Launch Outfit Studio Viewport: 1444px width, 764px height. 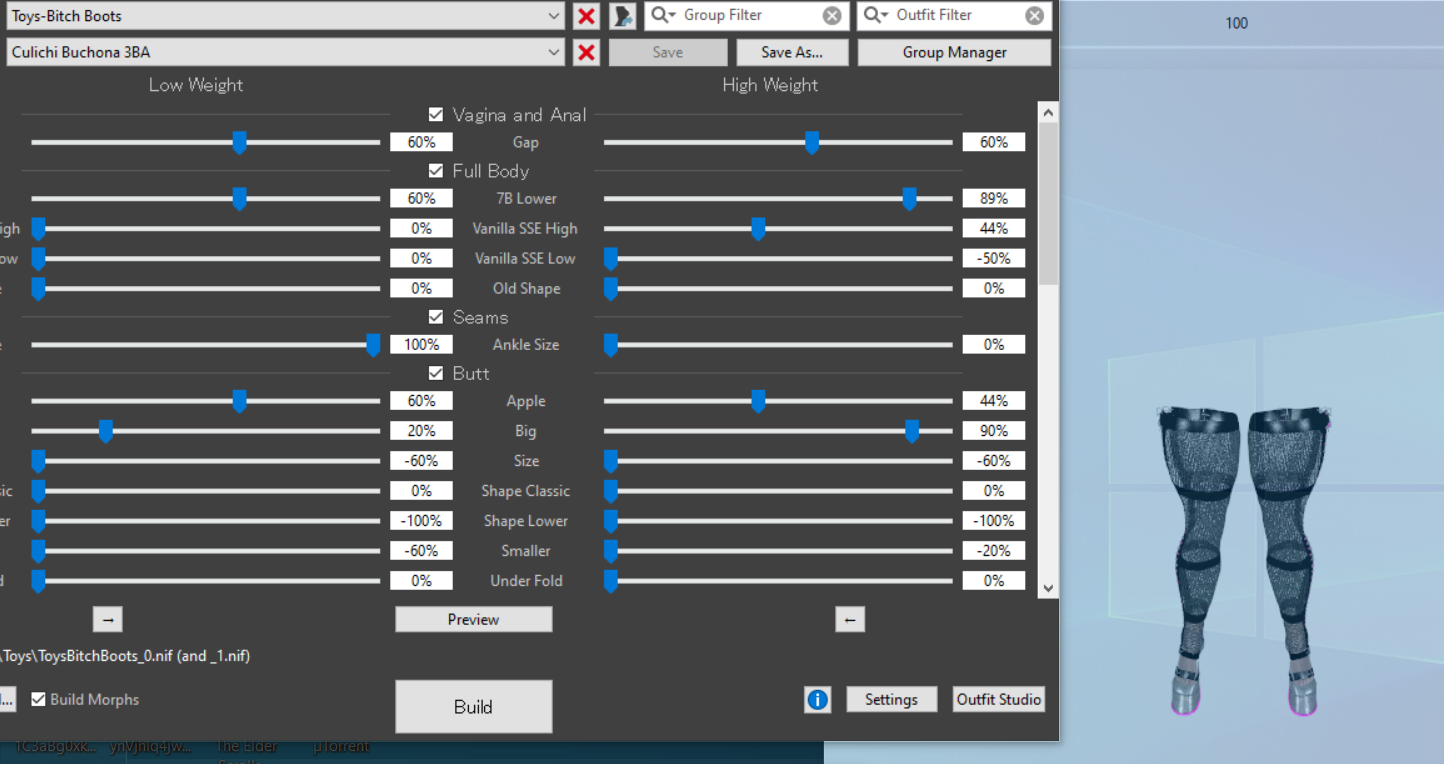tap(998, 699)
